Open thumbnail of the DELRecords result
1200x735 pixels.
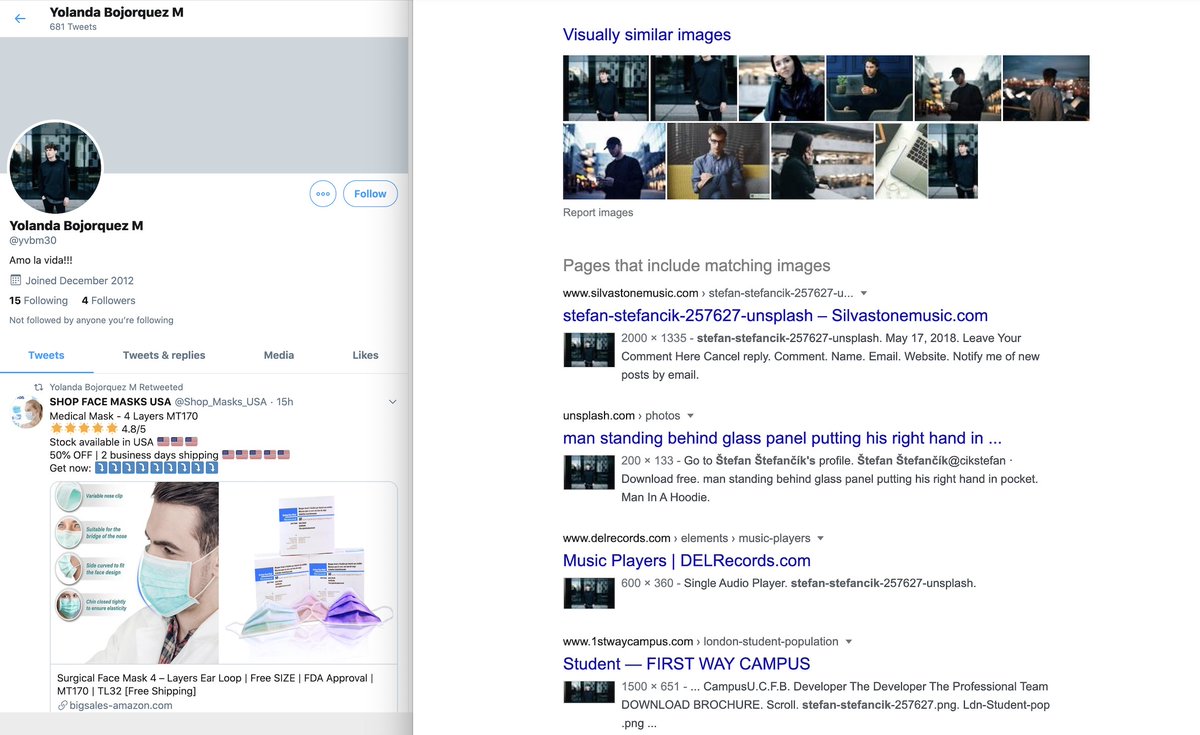point(589,592)
